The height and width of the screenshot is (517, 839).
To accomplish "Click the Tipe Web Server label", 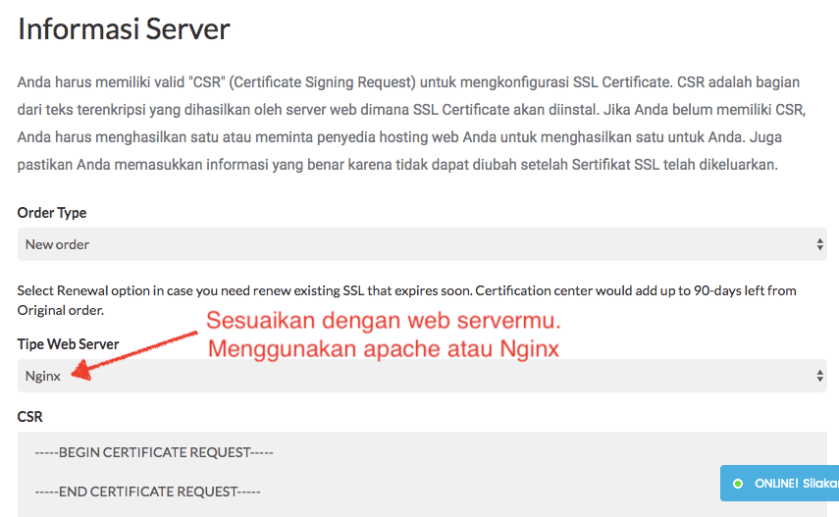I will (68, 344).
